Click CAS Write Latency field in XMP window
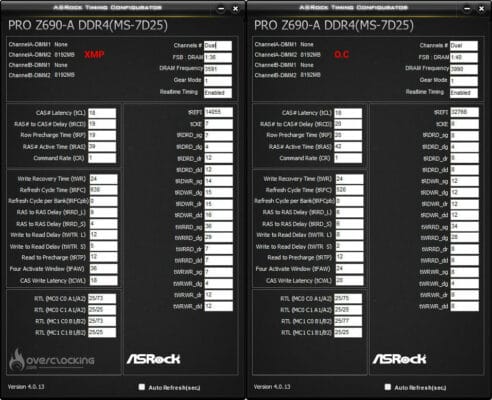The image size is (492, 400). tap(103, 280)
